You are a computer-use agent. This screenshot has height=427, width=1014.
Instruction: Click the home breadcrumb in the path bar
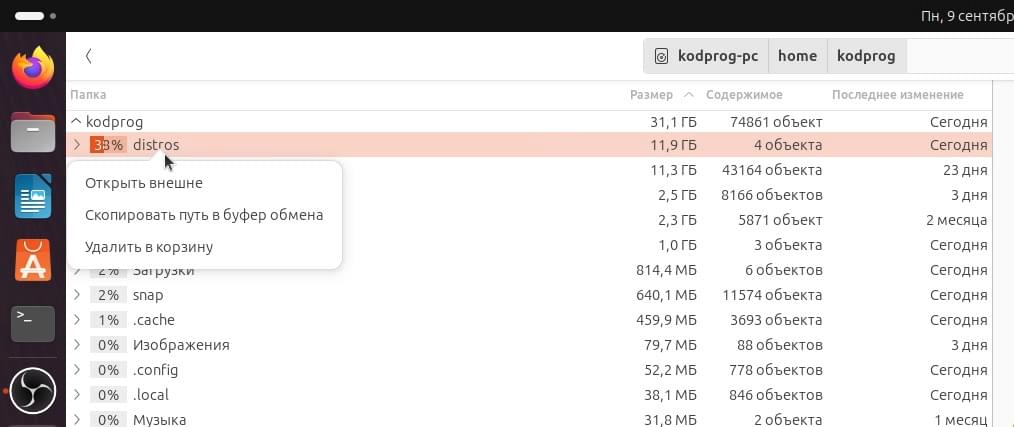[797, 56]
